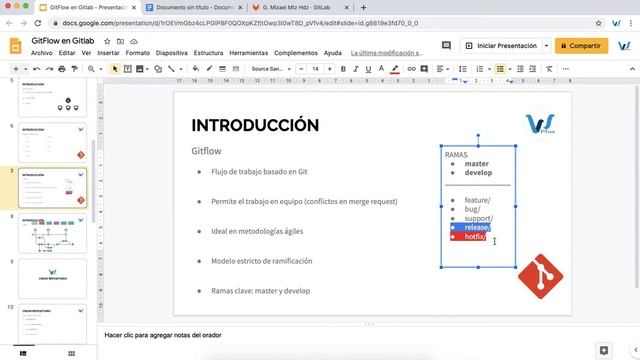Switch to the Documento sin título tab

[194, 7]
